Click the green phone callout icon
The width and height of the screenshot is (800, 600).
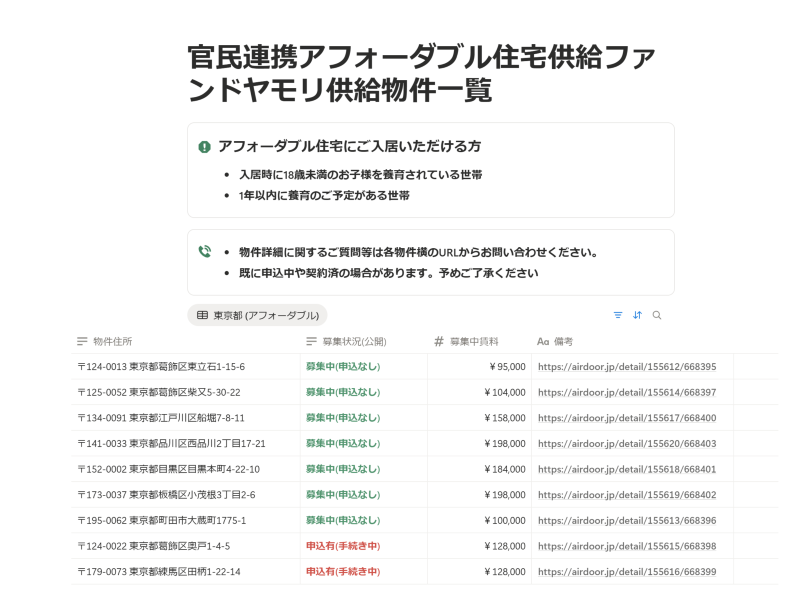coord(205,251)
